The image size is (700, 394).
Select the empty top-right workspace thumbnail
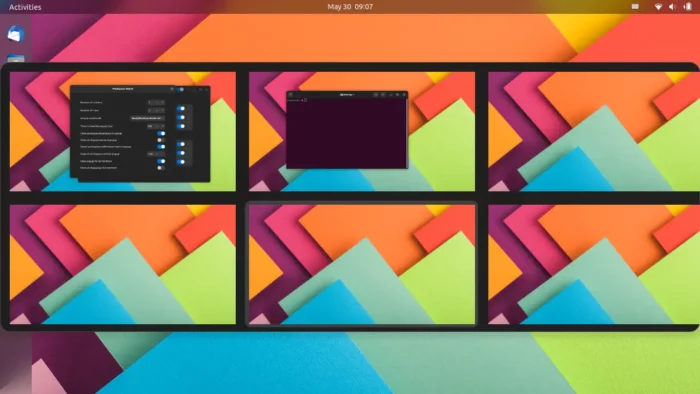click(594, 131)
